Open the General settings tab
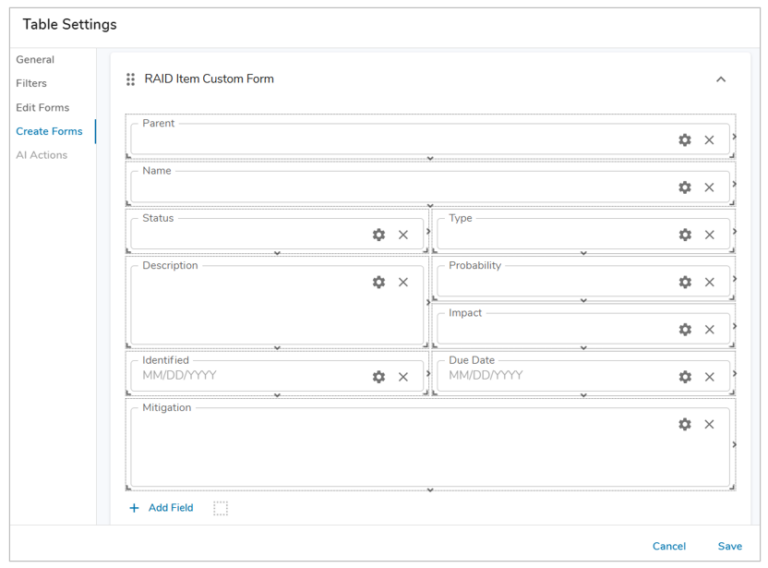768x568 pixels. point(35,60)
